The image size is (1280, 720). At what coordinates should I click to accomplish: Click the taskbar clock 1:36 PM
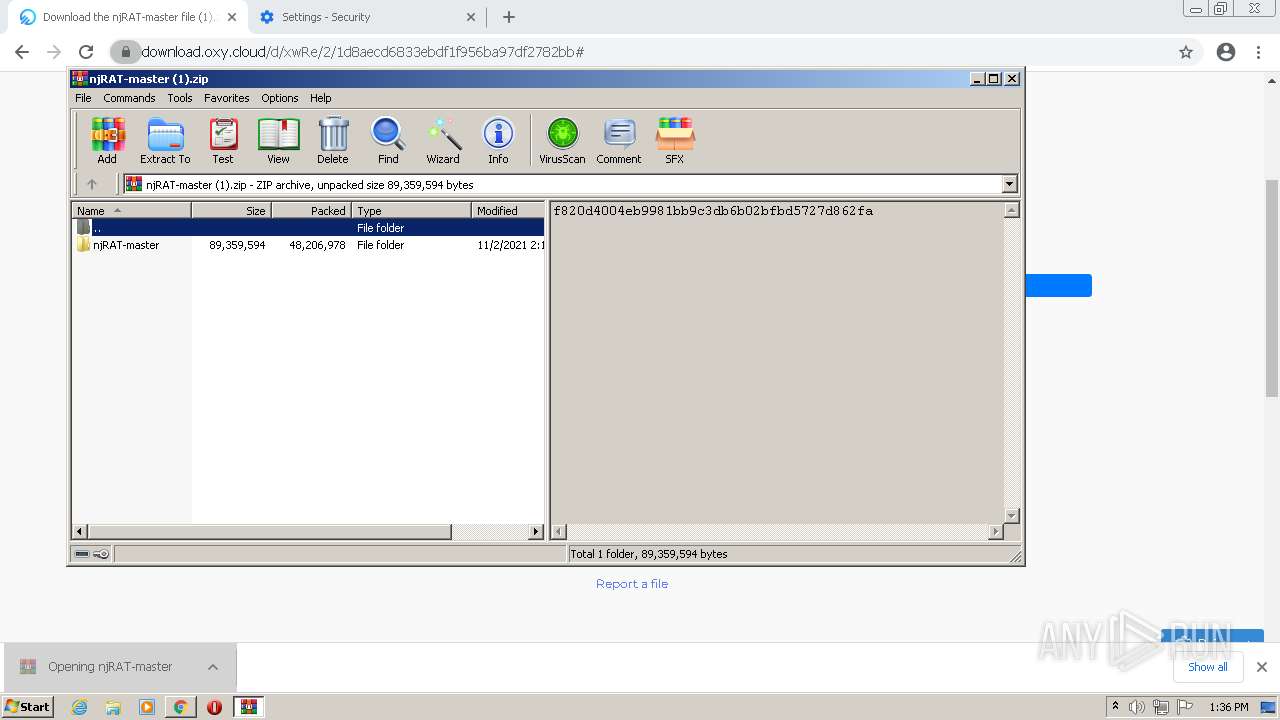[1229, 707]
